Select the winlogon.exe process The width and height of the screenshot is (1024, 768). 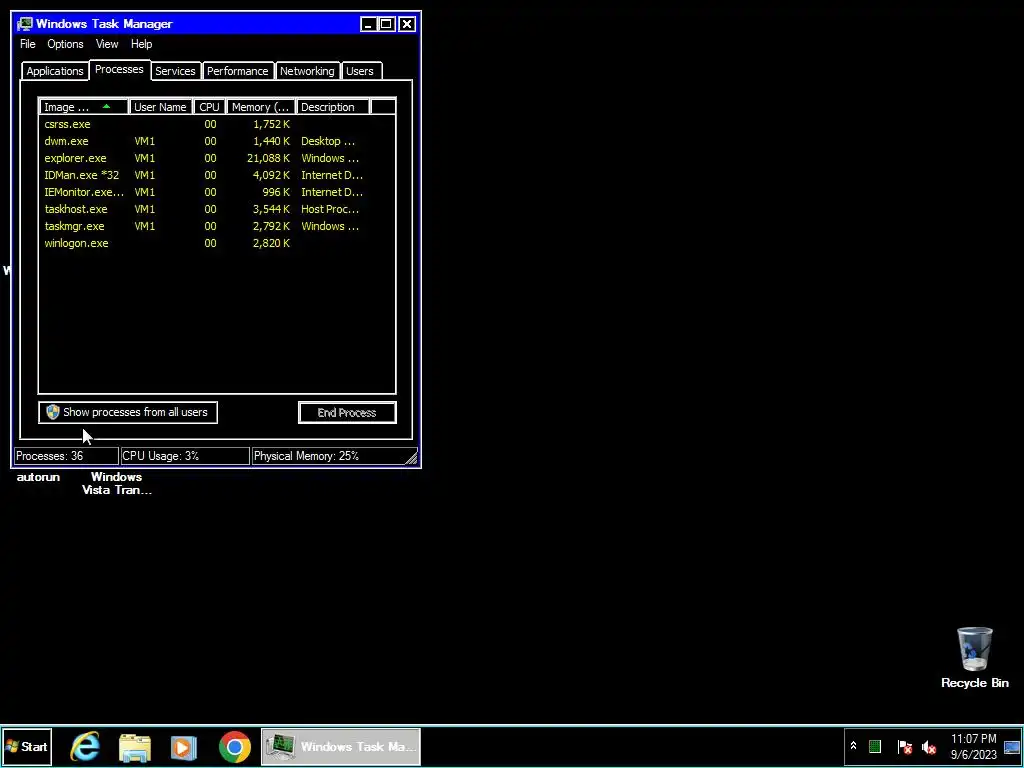217,243
